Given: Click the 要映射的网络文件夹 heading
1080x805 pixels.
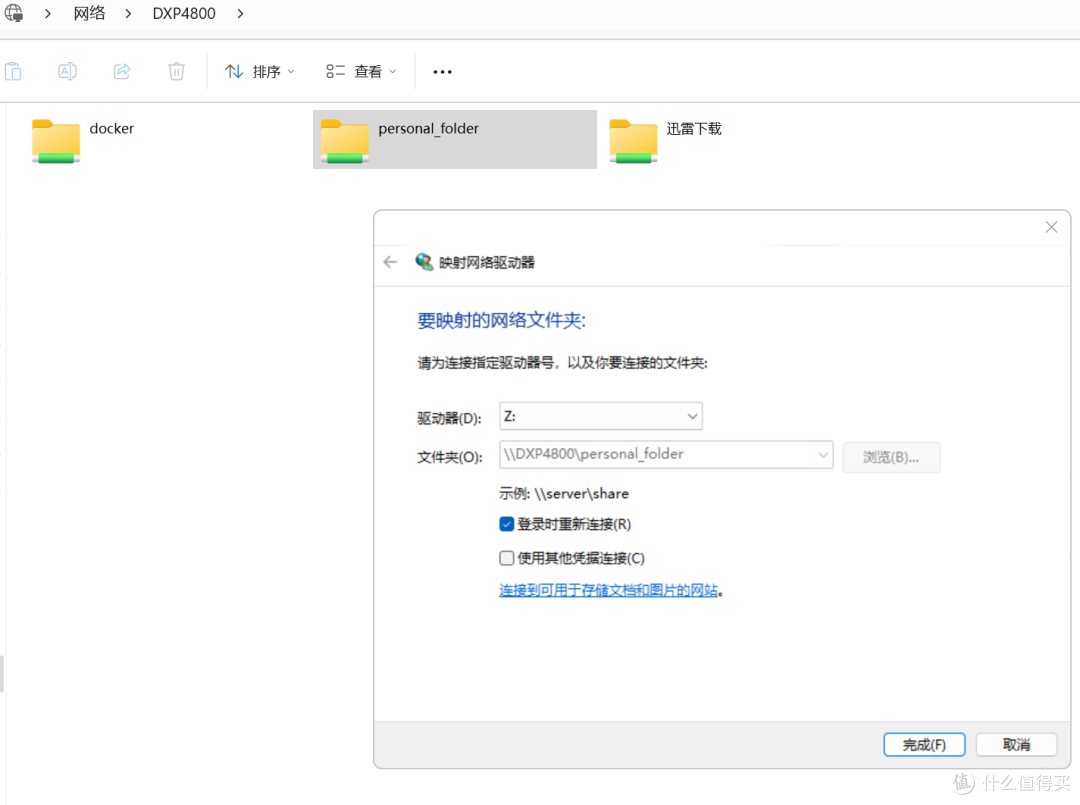Looking at the screenshot, I should (x=501, y=320).
